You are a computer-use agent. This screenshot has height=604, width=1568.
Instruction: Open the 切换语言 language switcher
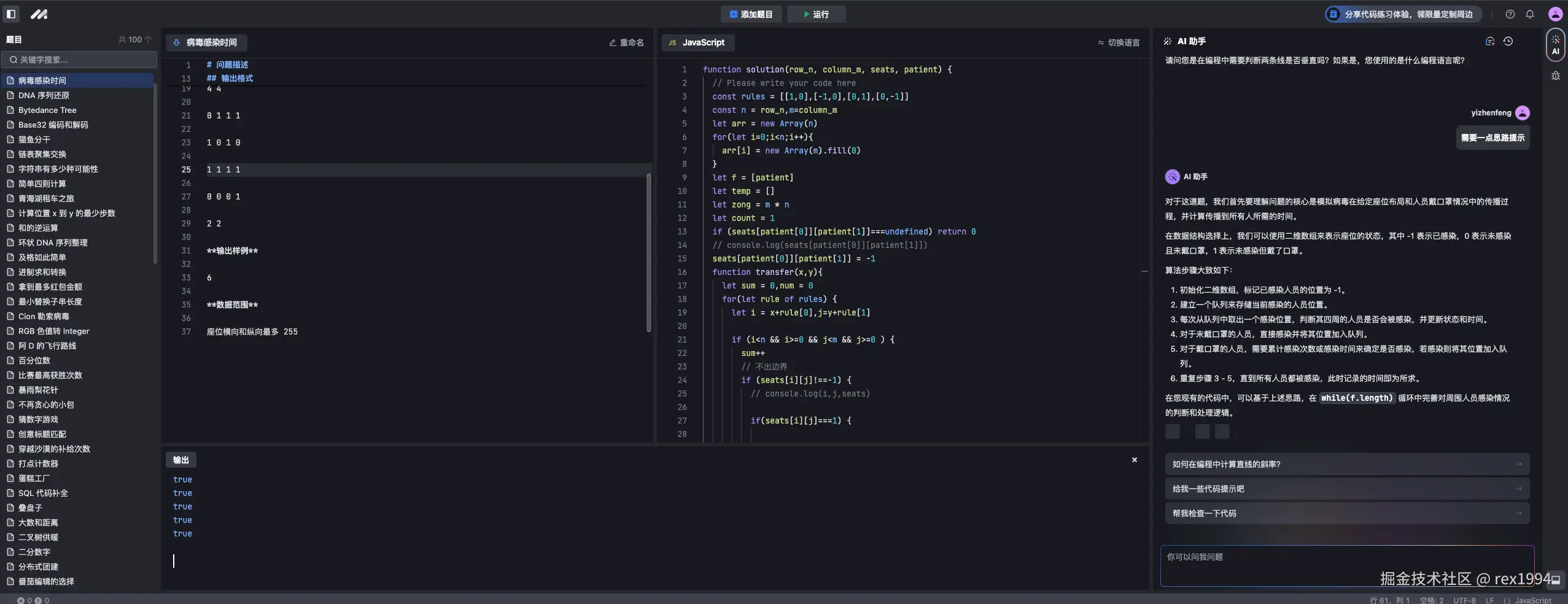click(x=1119, y=42)
